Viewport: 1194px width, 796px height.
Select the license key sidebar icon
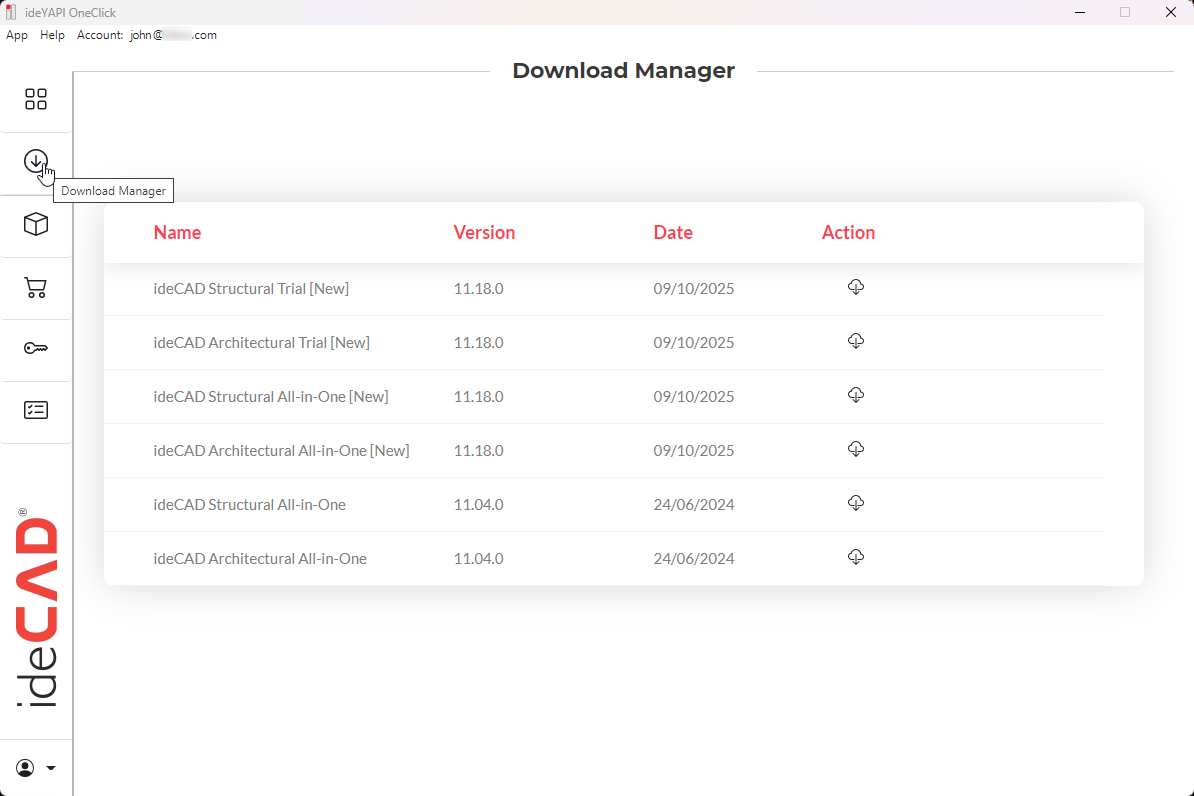tap(36, 349)
